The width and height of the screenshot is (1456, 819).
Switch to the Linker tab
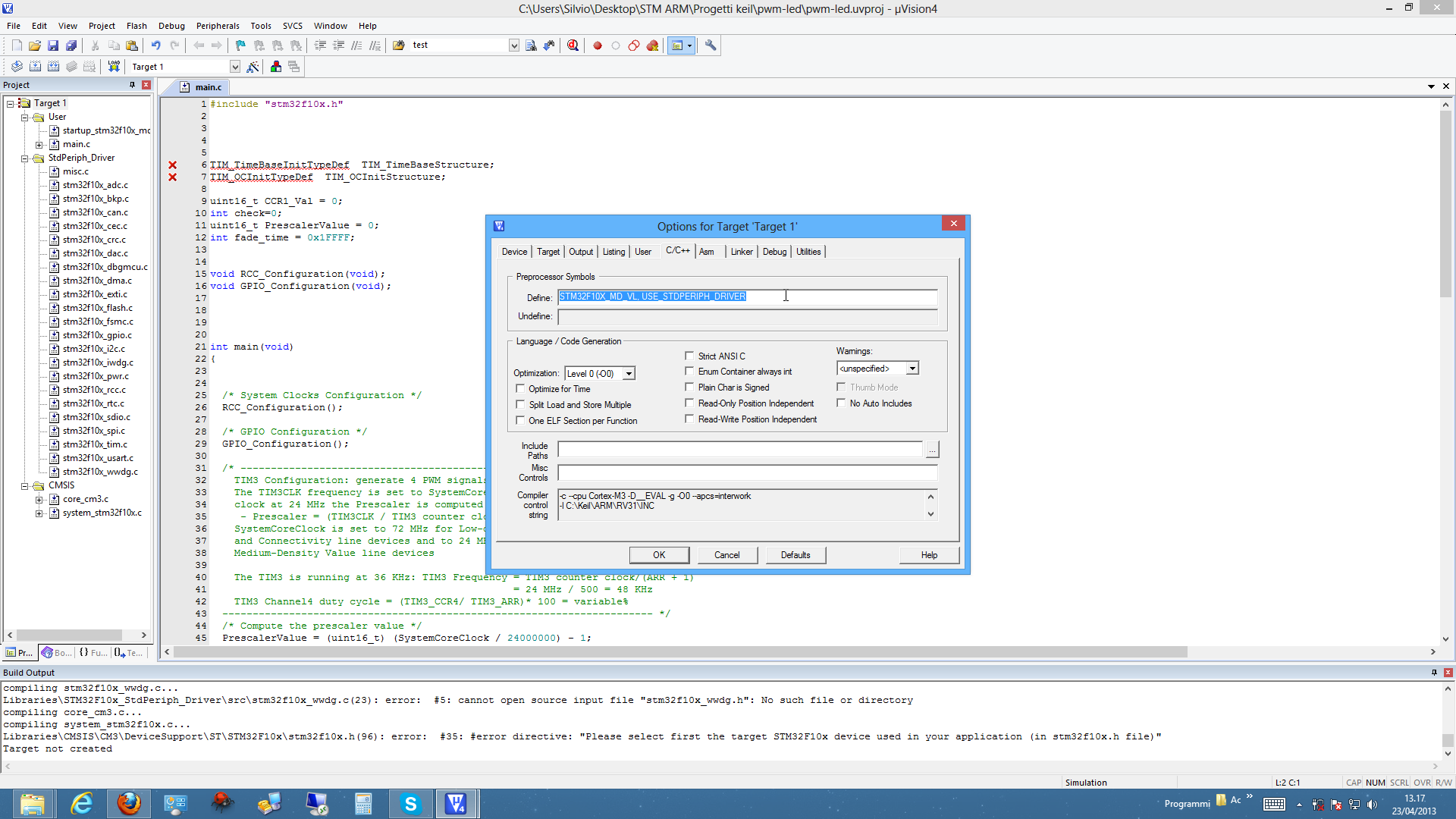coord(741,252)
